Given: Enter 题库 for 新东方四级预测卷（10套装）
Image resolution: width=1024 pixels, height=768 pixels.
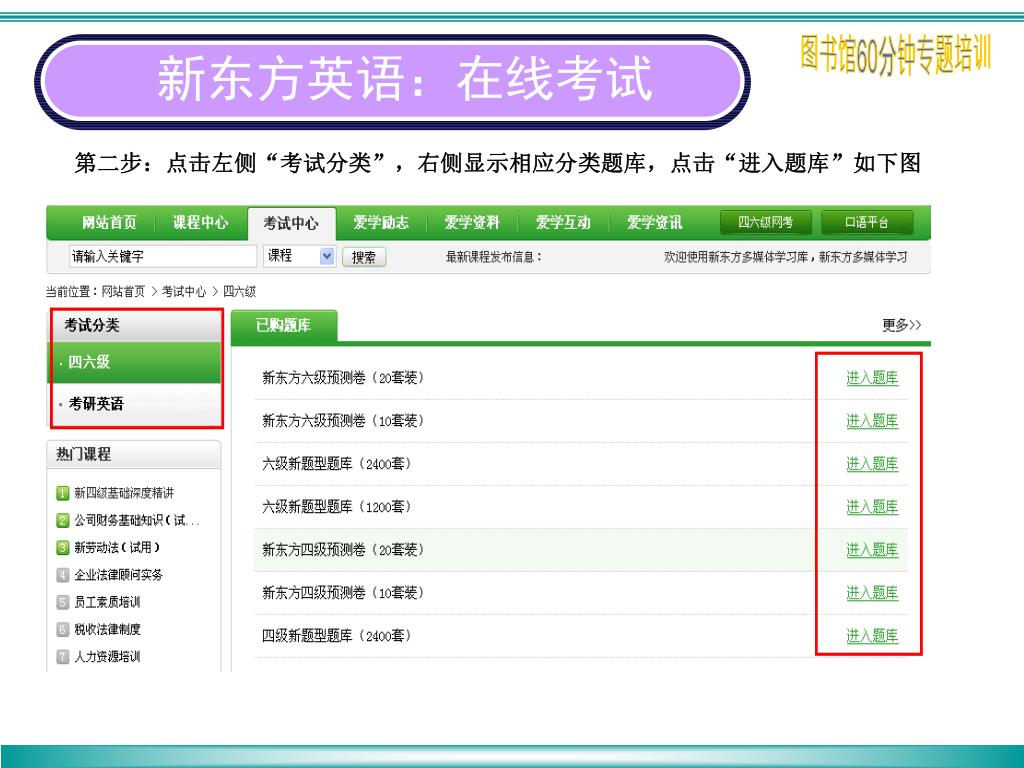Looking at the screenshot, I should tap(872, 593).
